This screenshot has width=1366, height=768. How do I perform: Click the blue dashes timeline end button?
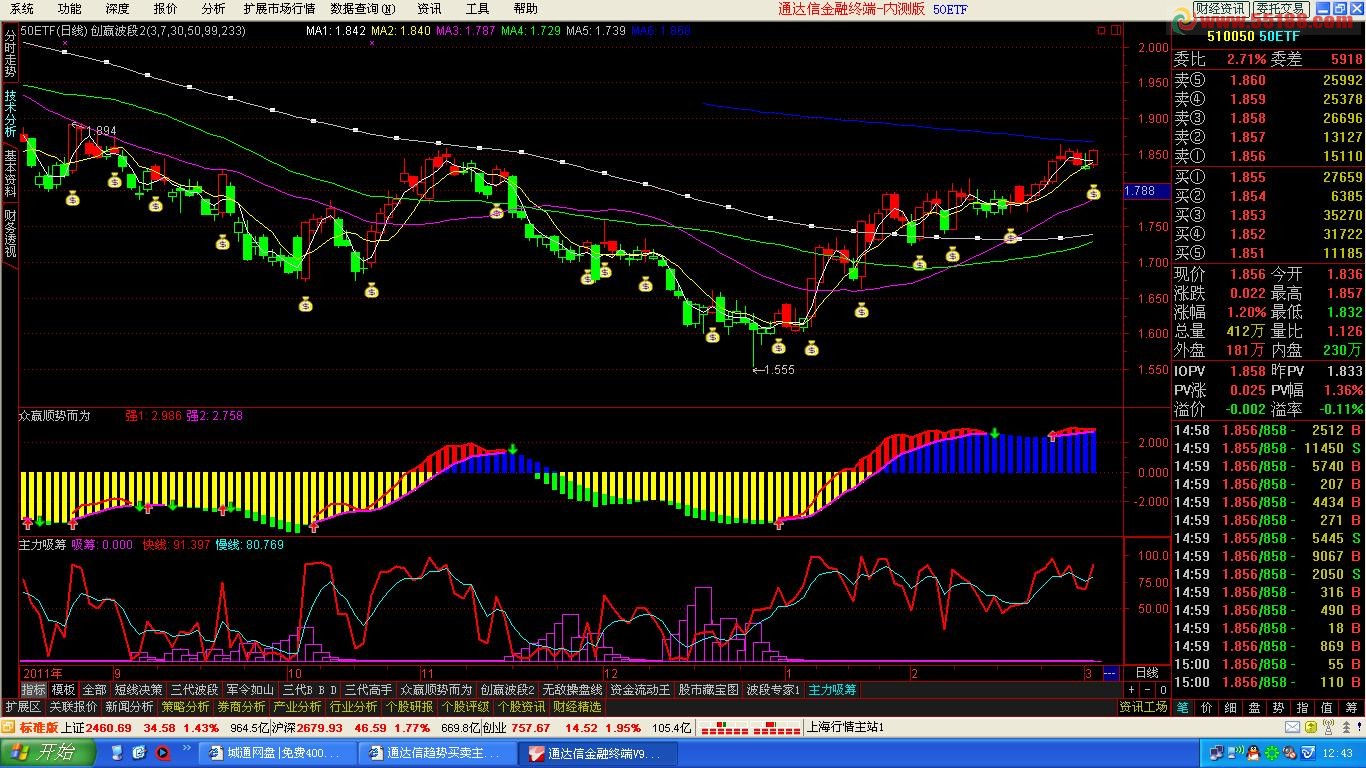coord(1110,673)
